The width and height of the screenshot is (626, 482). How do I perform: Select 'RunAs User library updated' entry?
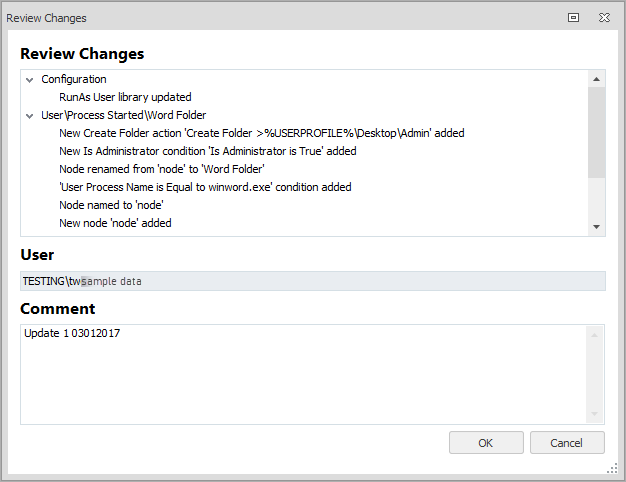point(125,97)
